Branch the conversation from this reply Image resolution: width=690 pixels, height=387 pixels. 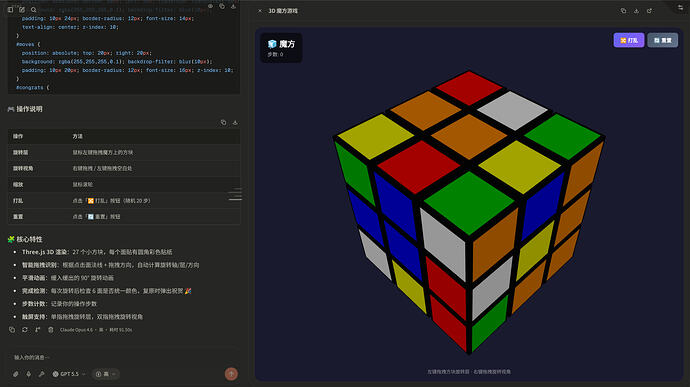[37, 329]
